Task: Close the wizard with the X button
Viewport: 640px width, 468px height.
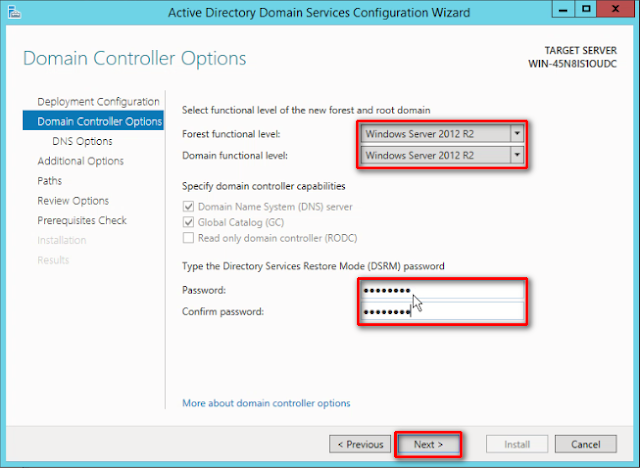Action: pyautogui.click(x=616, y=9)
